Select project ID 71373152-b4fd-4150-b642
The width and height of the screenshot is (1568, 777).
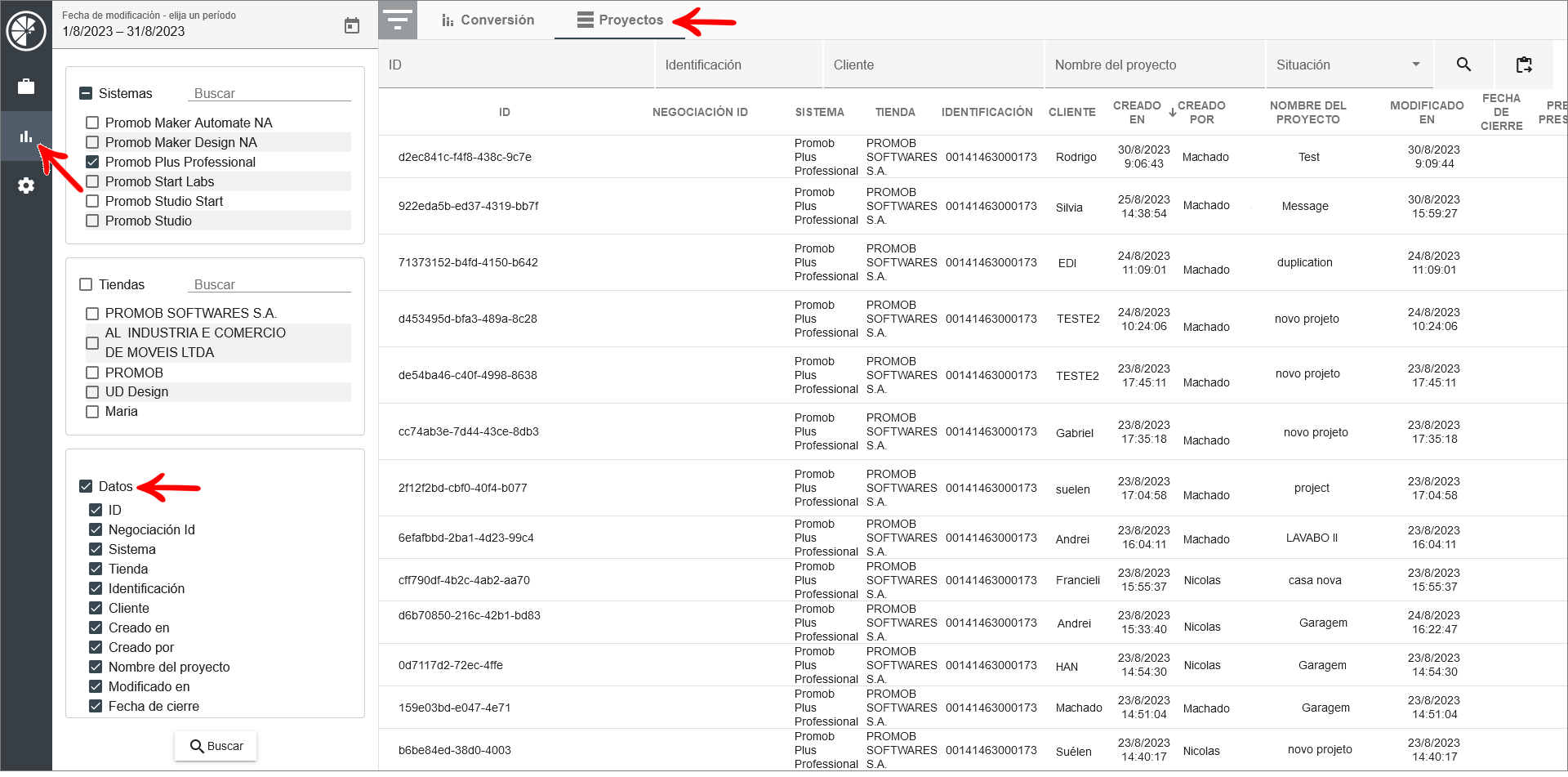coord(468,262)
